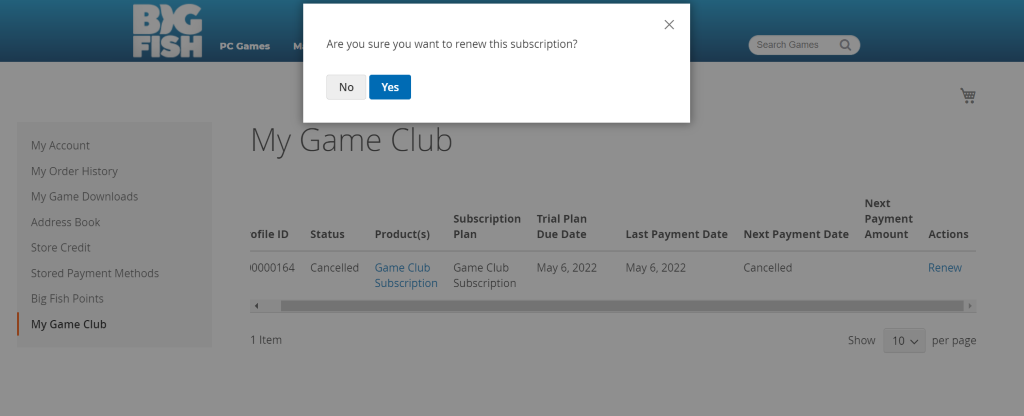Click the search magnifier icon
The image size is (1024, 416).
click(x=845, y=45)
